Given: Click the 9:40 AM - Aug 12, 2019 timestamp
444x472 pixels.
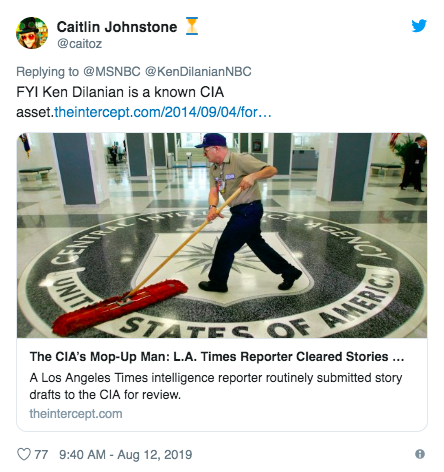Looking at the screenshot, I should pos(126,454).
